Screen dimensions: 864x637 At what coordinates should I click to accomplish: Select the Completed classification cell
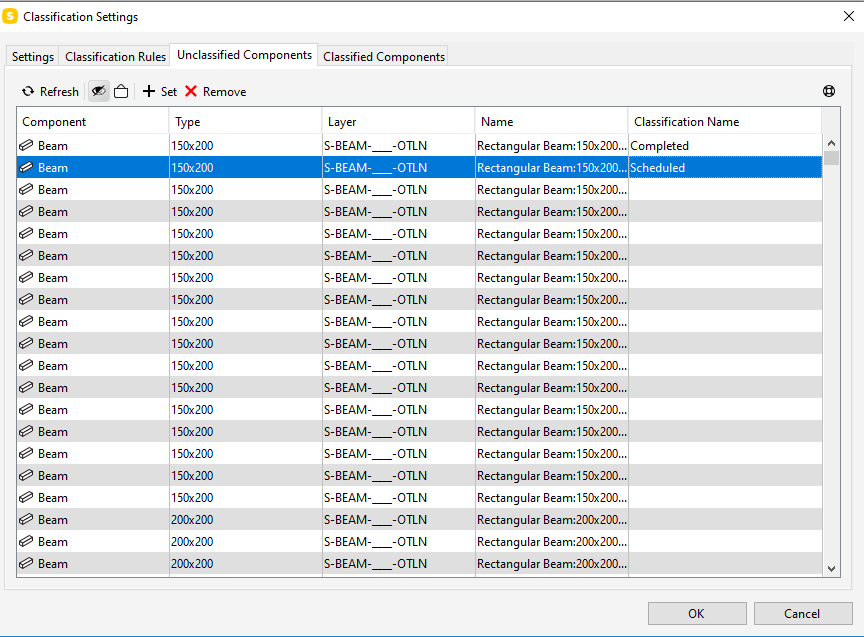pyautogui.click(x=725, y=145)
